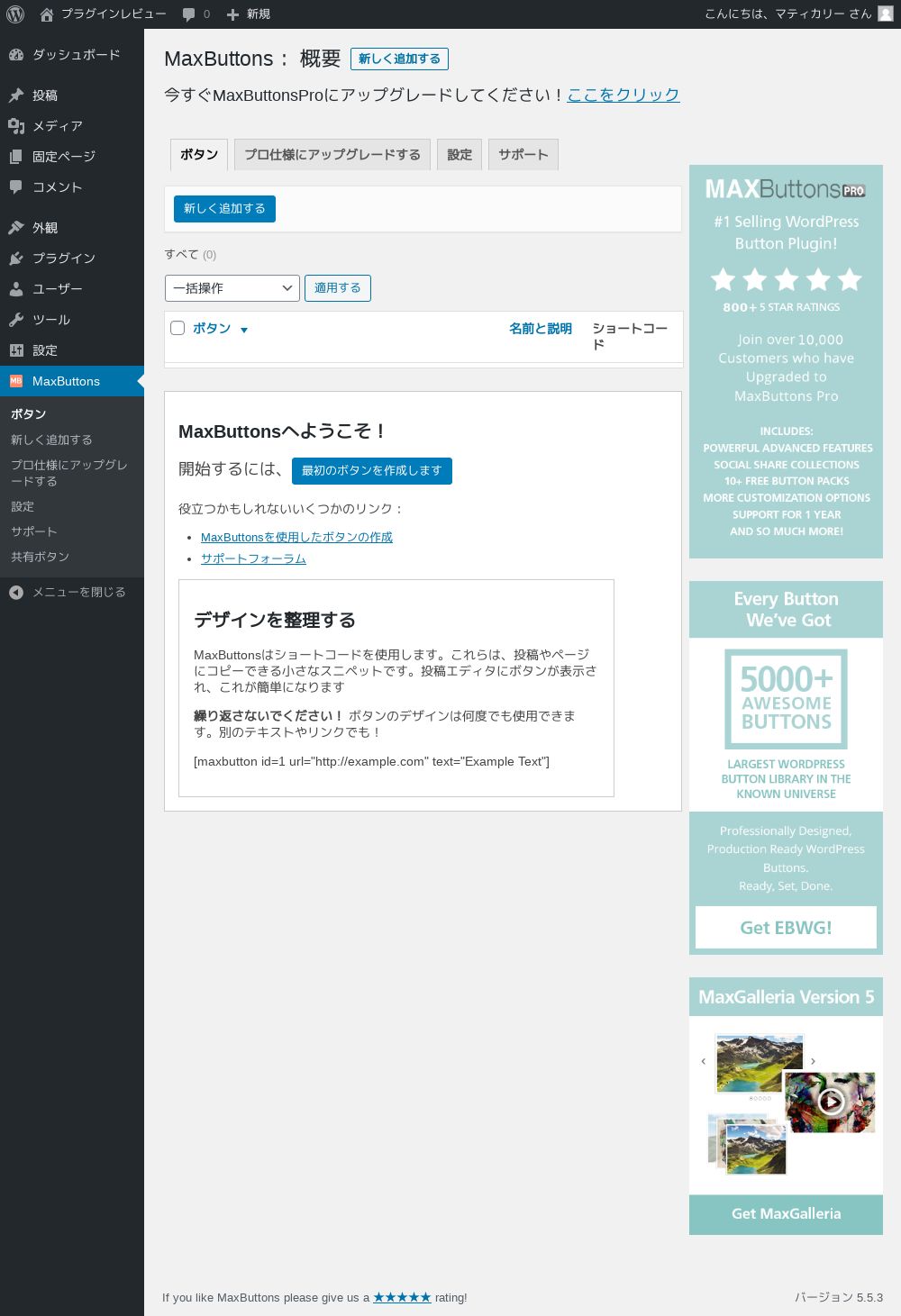Follow the ここをクリック upgrade link
Viewport: 901px width, 1316px height.
tap(623, 95)
